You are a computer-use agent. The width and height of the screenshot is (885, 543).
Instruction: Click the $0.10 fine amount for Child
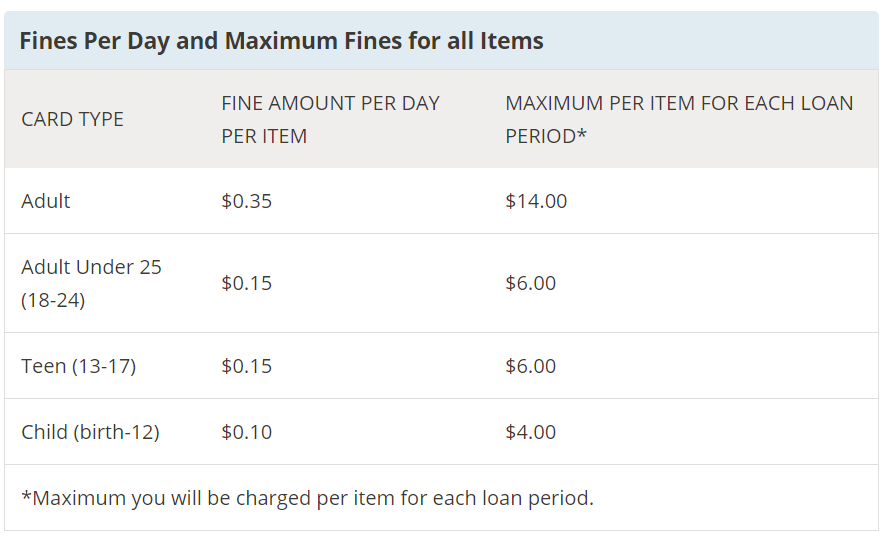247,432
